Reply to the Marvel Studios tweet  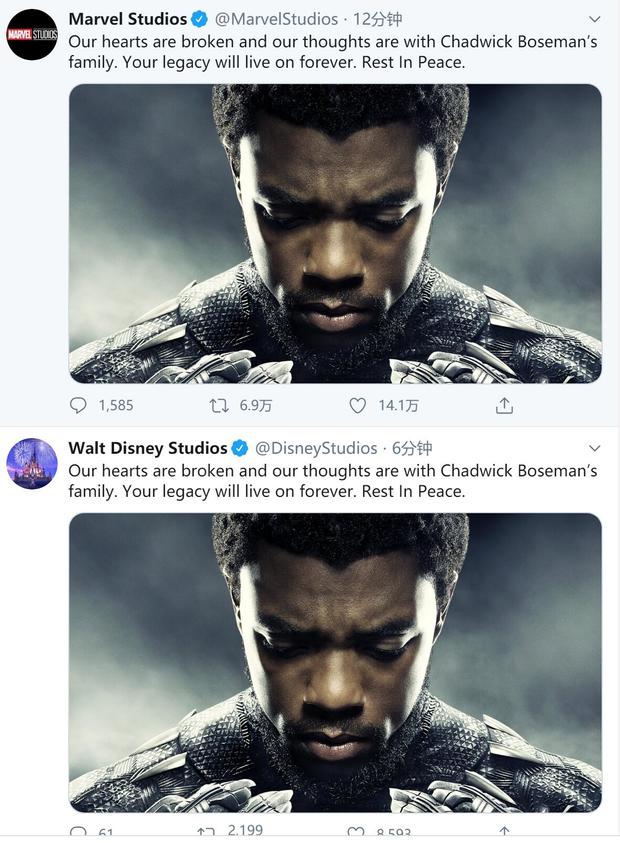[78, 405]
